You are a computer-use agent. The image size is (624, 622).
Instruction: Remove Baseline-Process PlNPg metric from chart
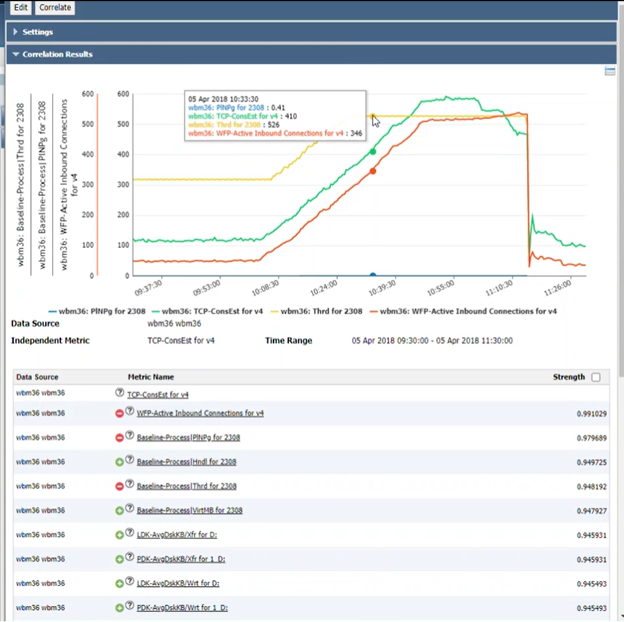119,437
